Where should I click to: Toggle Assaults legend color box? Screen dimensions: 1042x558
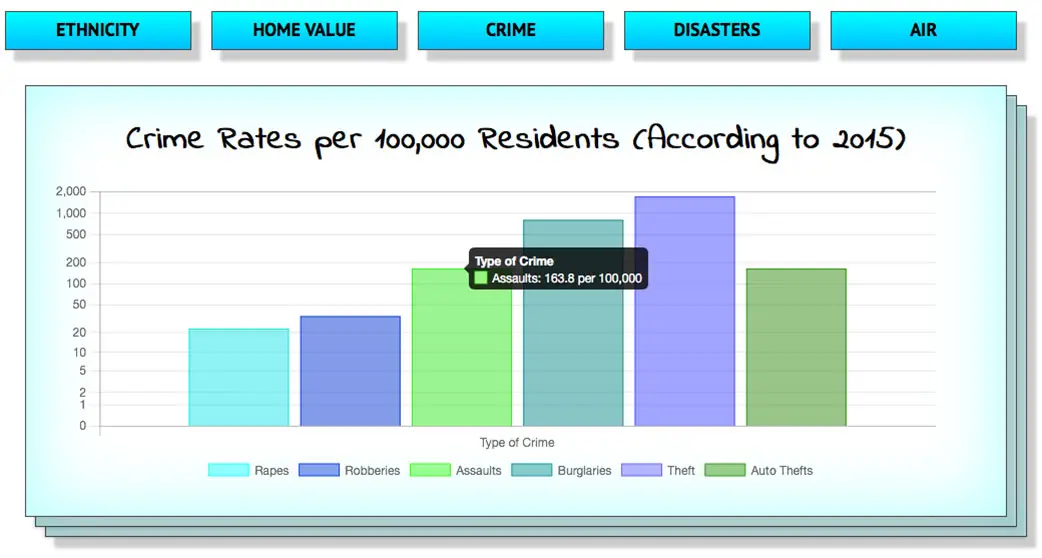pos(430,470)
